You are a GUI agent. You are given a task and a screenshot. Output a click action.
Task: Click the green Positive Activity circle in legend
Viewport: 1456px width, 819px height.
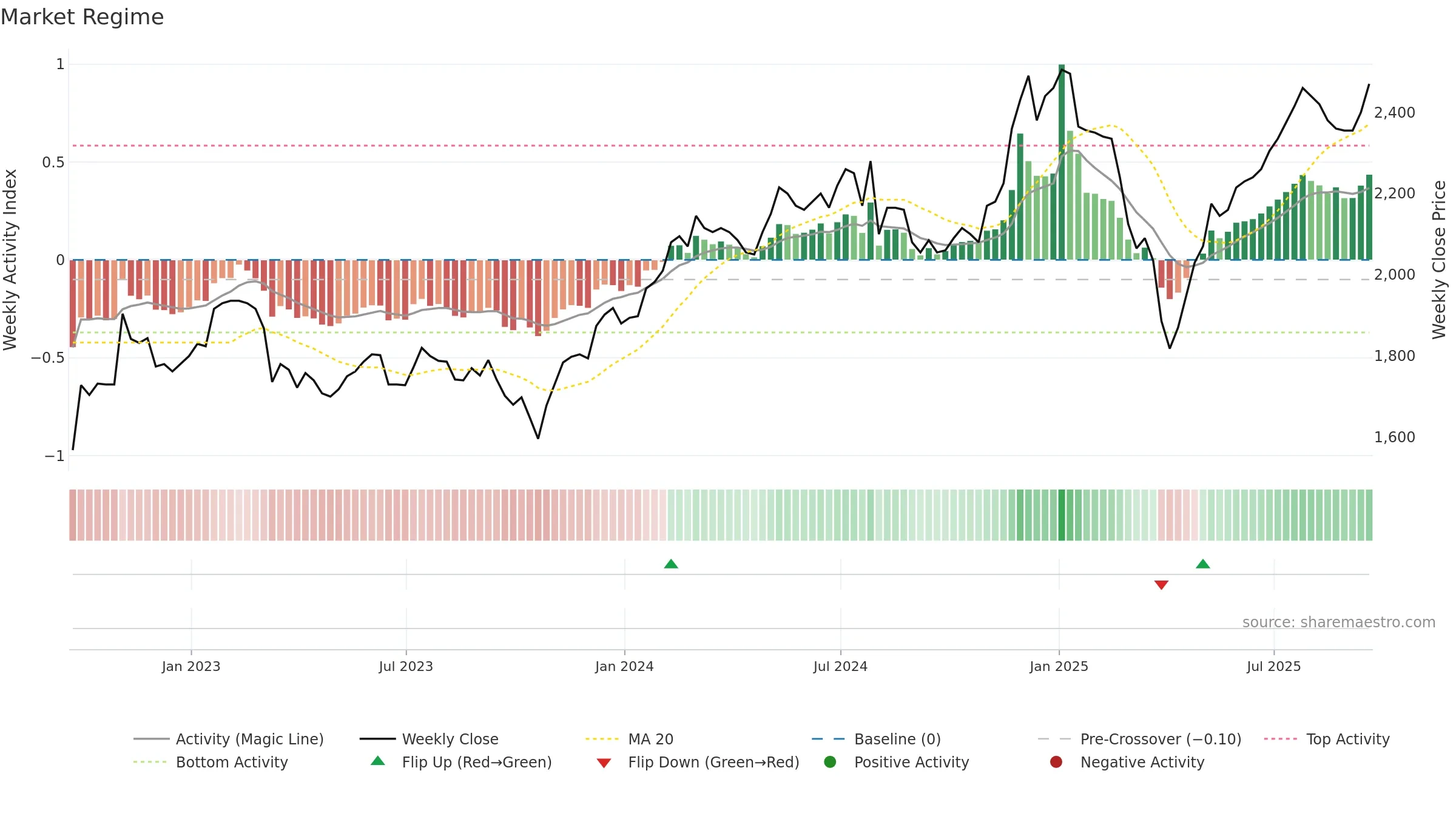pyautogui.click(x=830, y=762)
